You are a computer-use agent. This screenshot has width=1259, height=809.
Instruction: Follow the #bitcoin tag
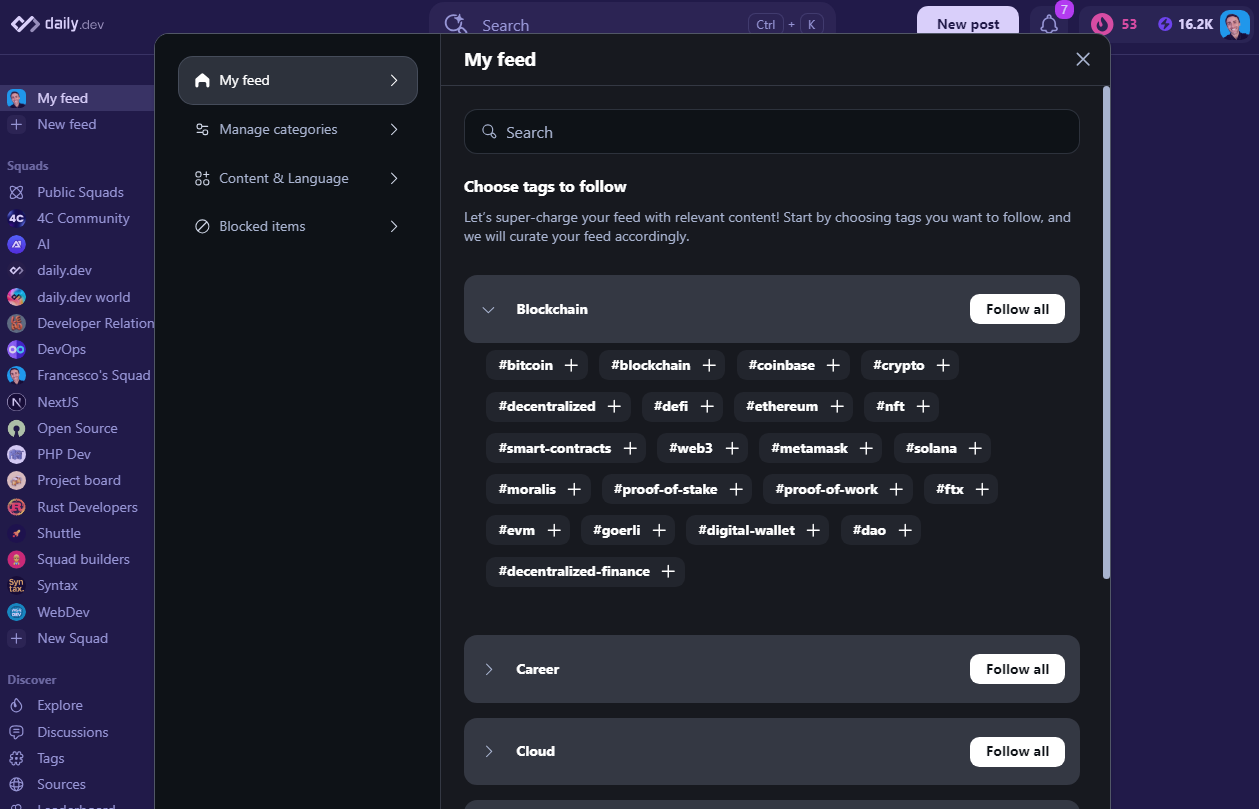coord(537,365)
